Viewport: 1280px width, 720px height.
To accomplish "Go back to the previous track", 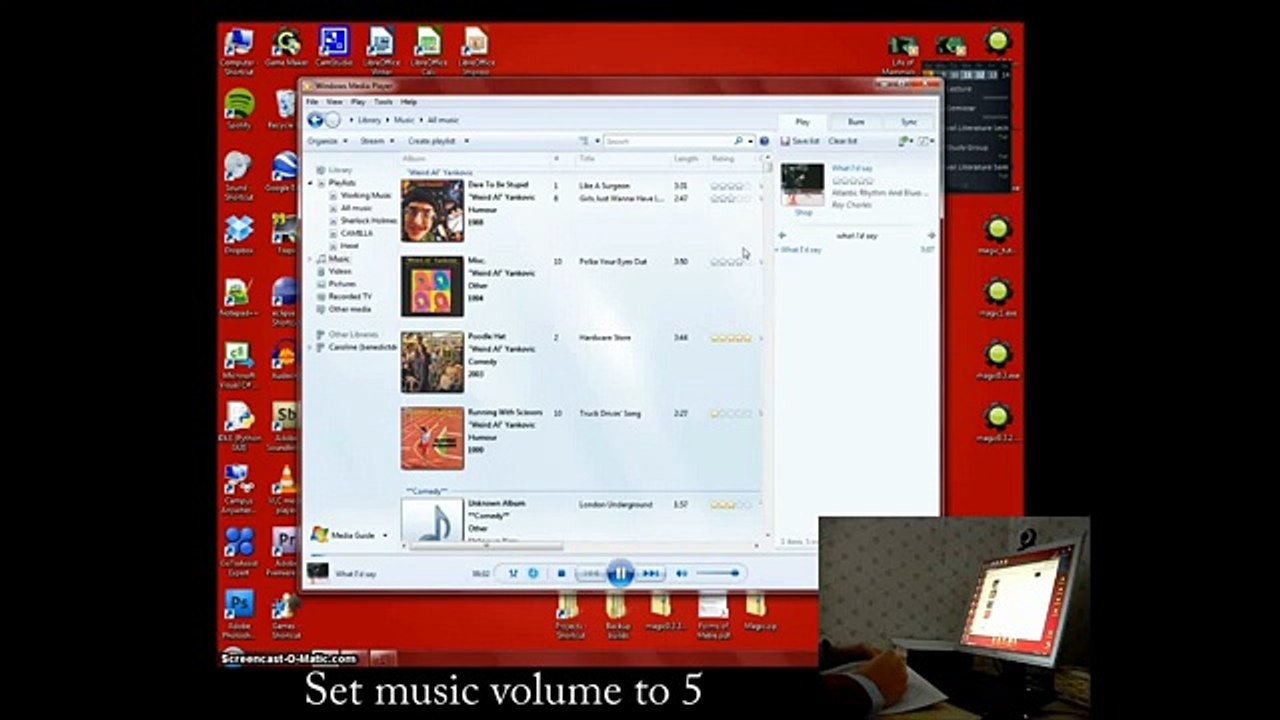I will point(591,573).
